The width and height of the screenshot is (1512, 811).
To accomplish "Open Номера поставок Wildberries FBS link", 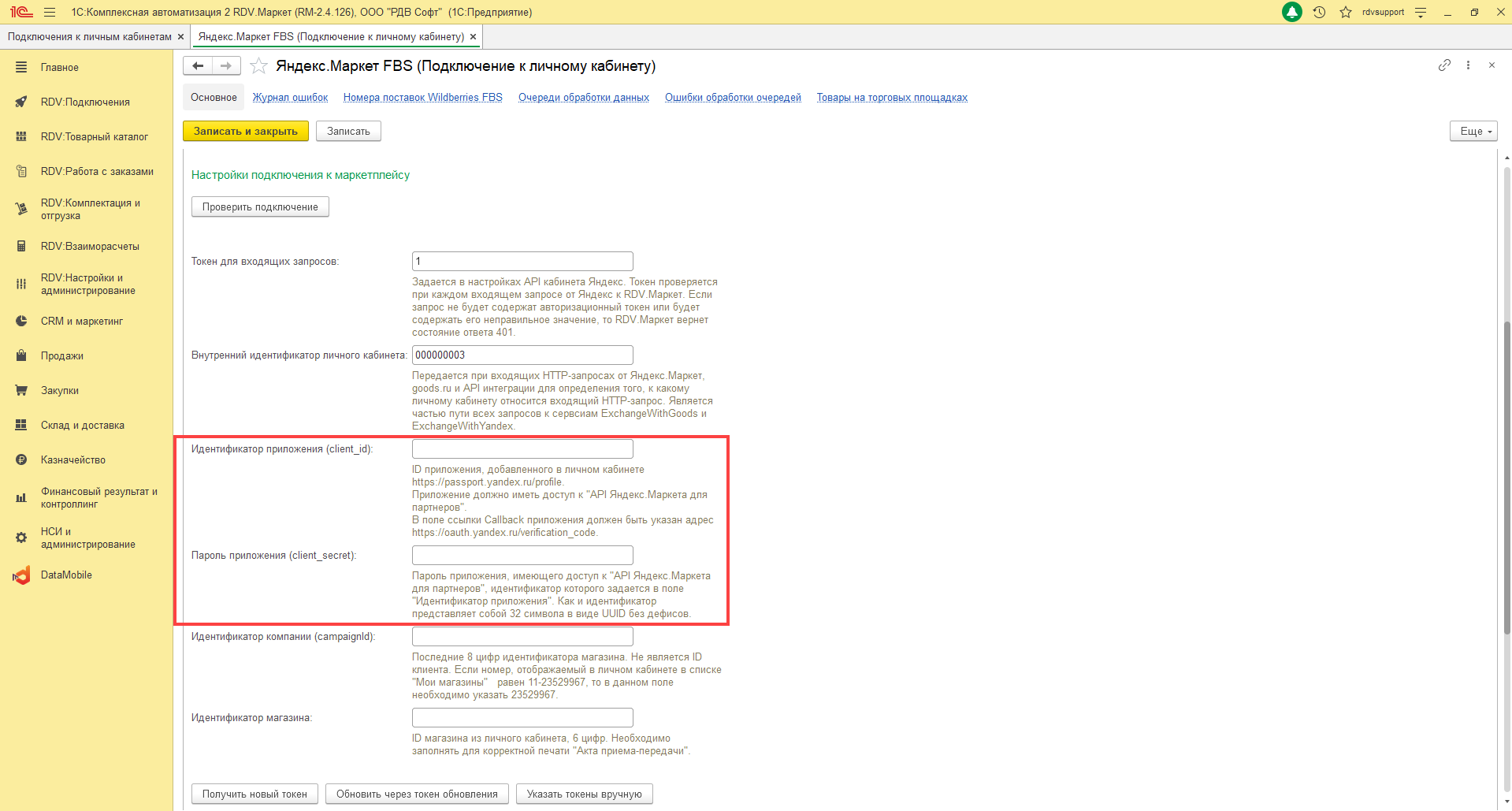I will pyautogui.click(x=422, y=98).
